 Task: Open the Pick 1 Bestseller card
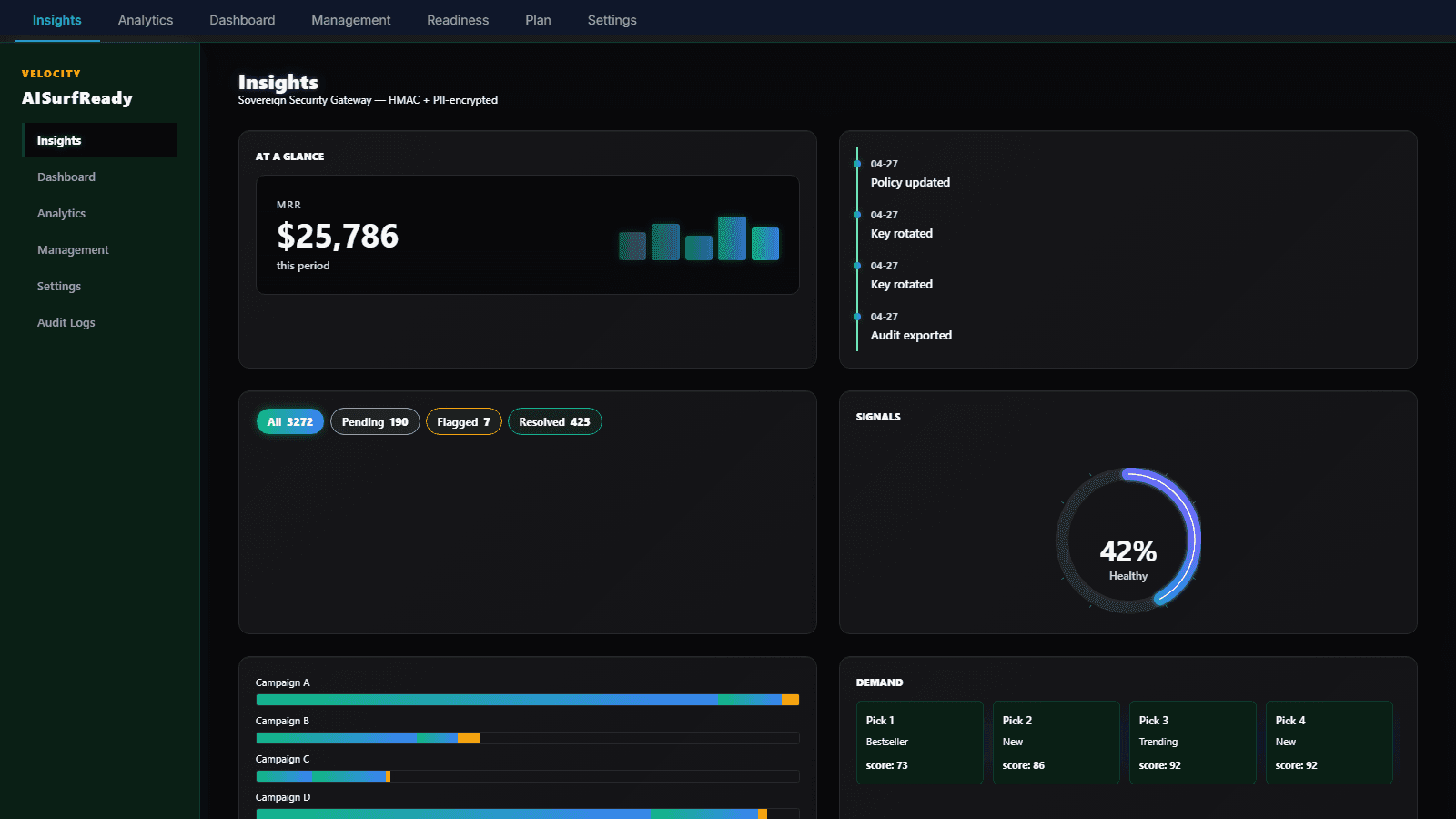(920, 743)
